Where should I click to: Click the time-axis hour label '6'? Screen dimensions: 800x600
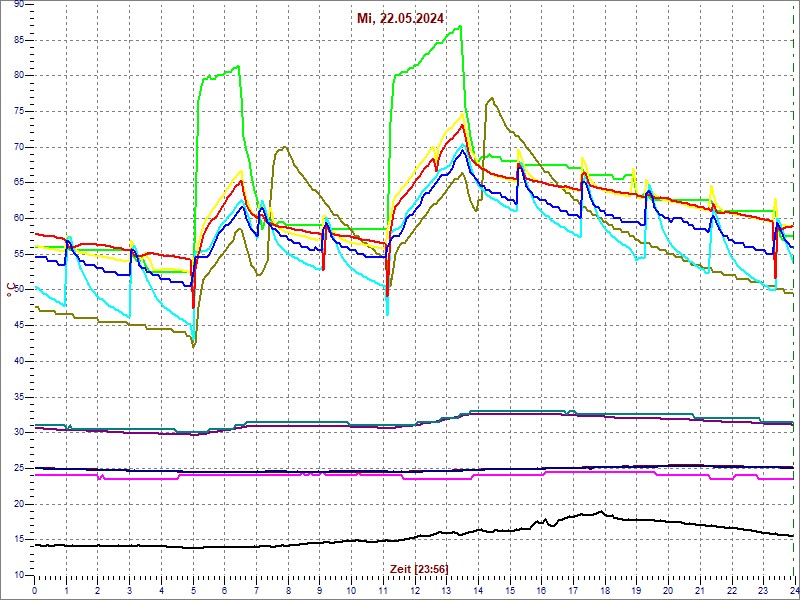[224, 590]
